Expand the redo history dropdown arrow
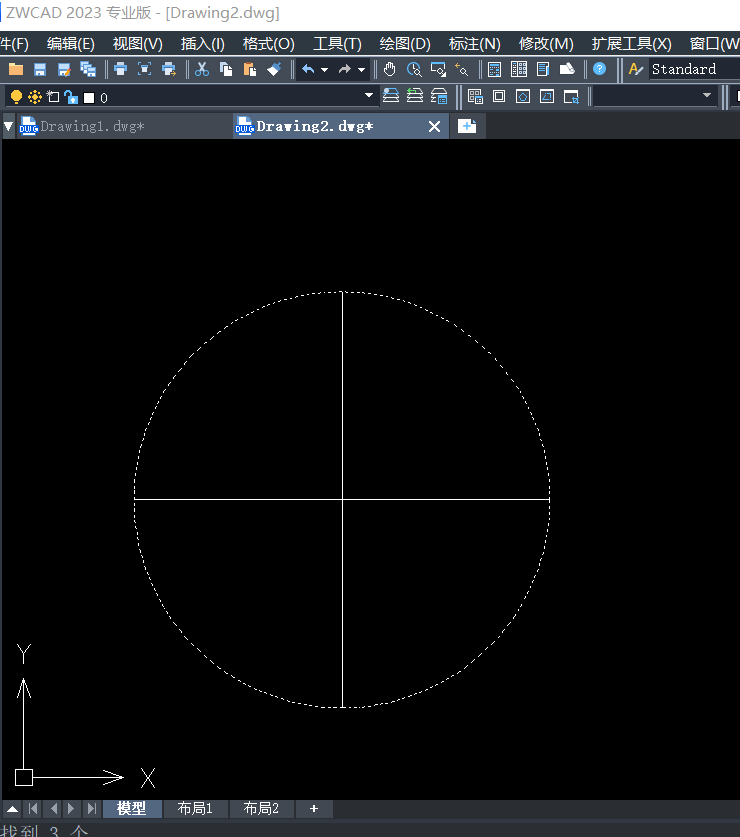The image size is (740, 837). coord(361,70)
